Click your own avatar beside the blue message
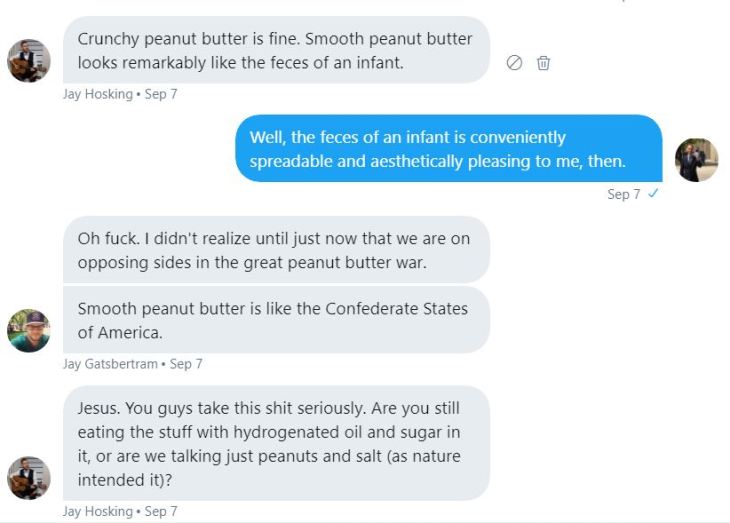Screen dimensions: 730x523 (x=697, y=160)
